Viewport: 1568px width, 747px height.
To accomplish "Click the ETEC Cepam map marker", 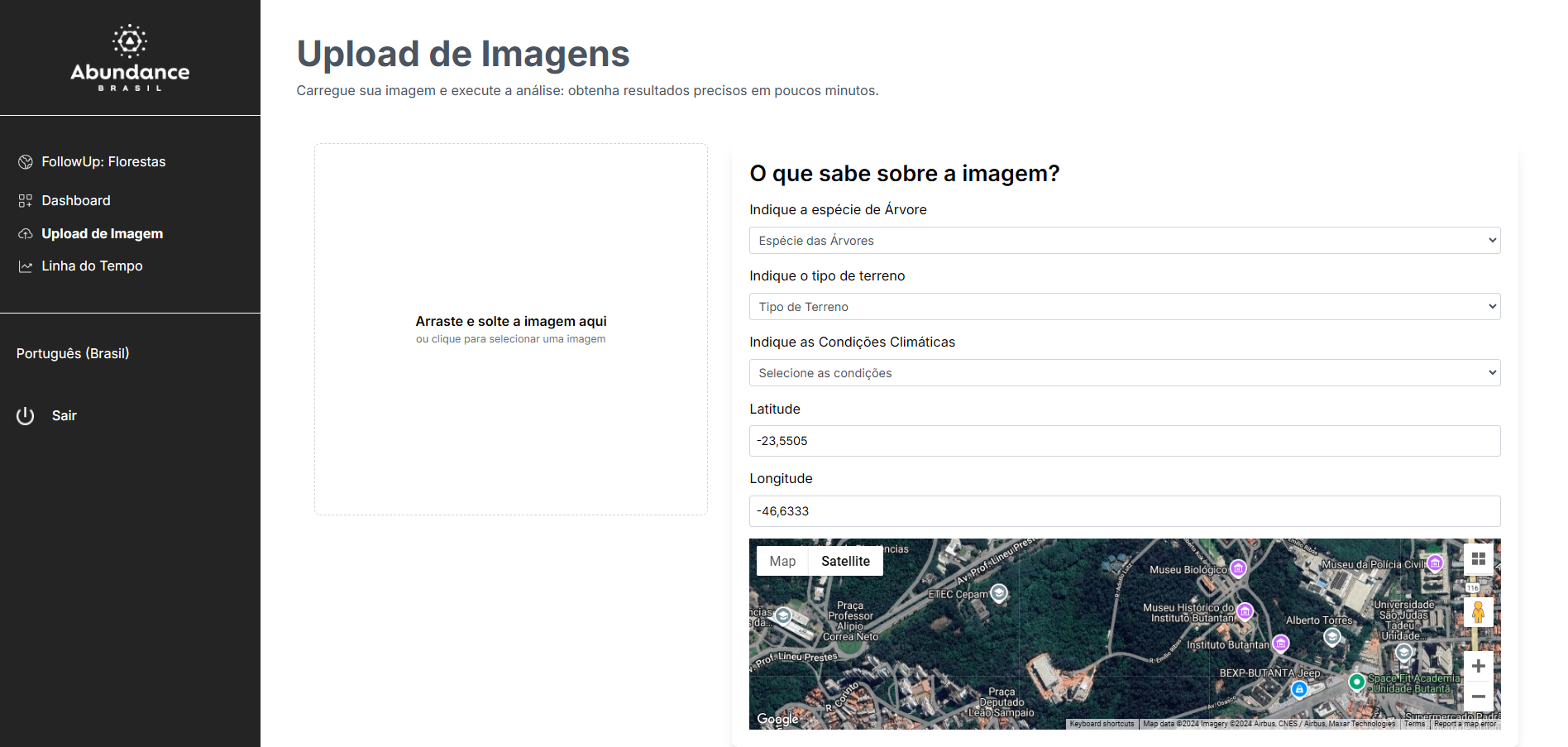I will [999, 593].
